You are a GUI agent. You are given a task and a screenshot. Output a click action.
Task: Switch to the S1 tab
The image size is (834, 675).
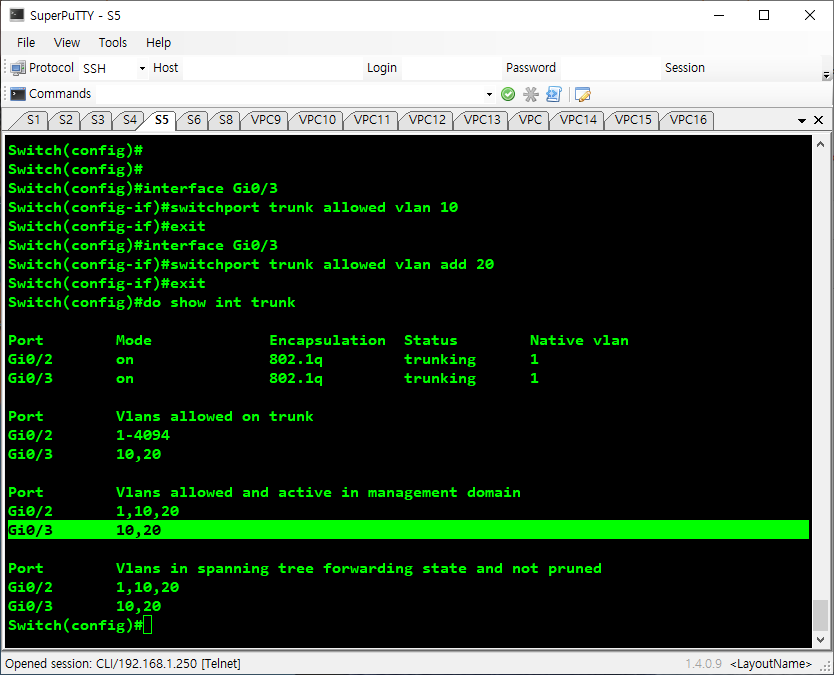click(33, 120)
